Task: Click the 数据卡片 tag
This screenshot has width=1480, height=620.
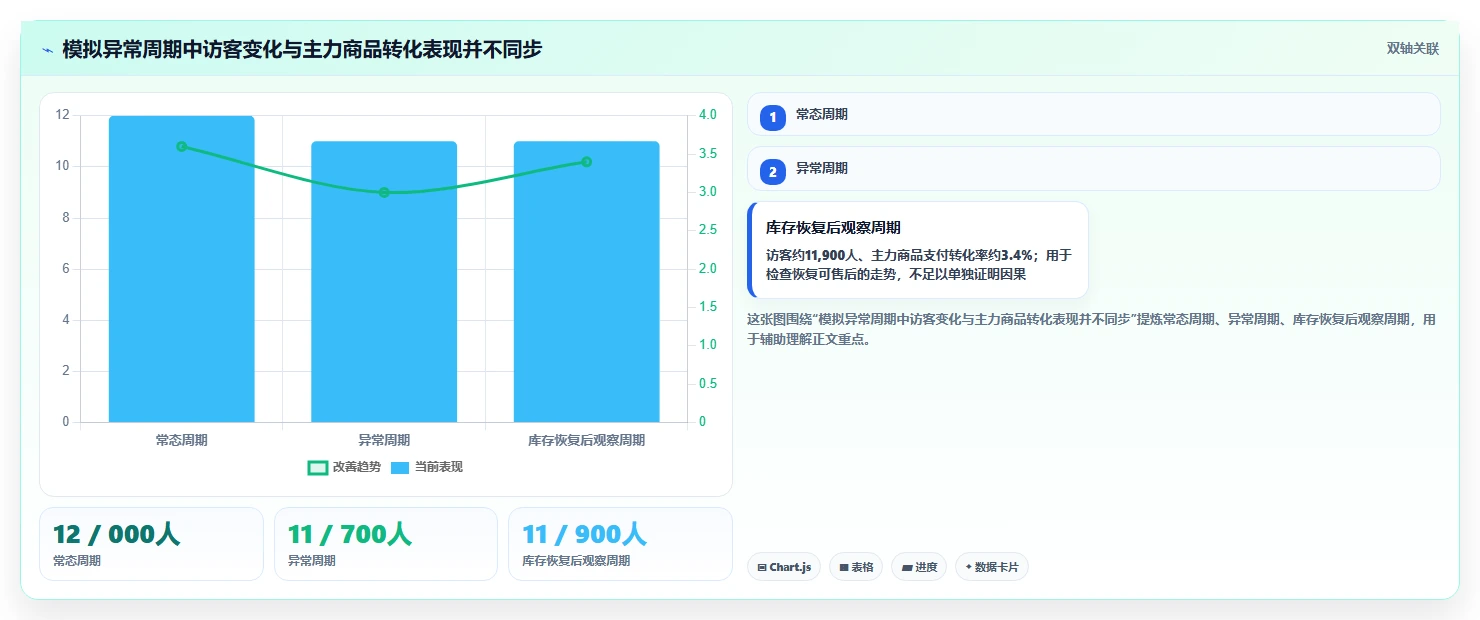Action: pyautogui.click(x=992, y=567)
